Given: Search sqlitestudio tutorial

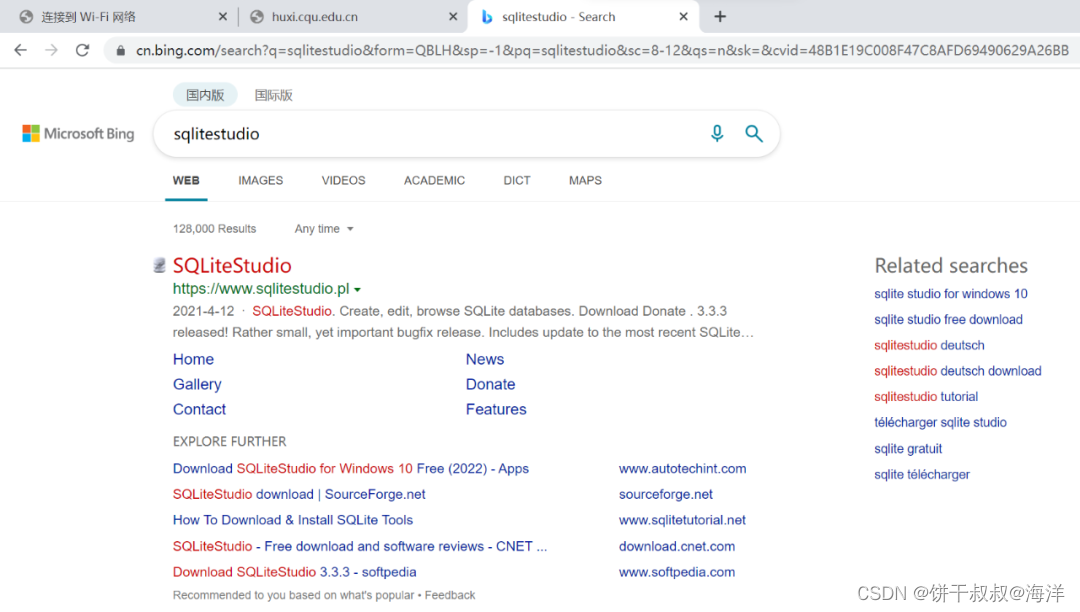Looking at the screenshot, I should coord(926,397).
